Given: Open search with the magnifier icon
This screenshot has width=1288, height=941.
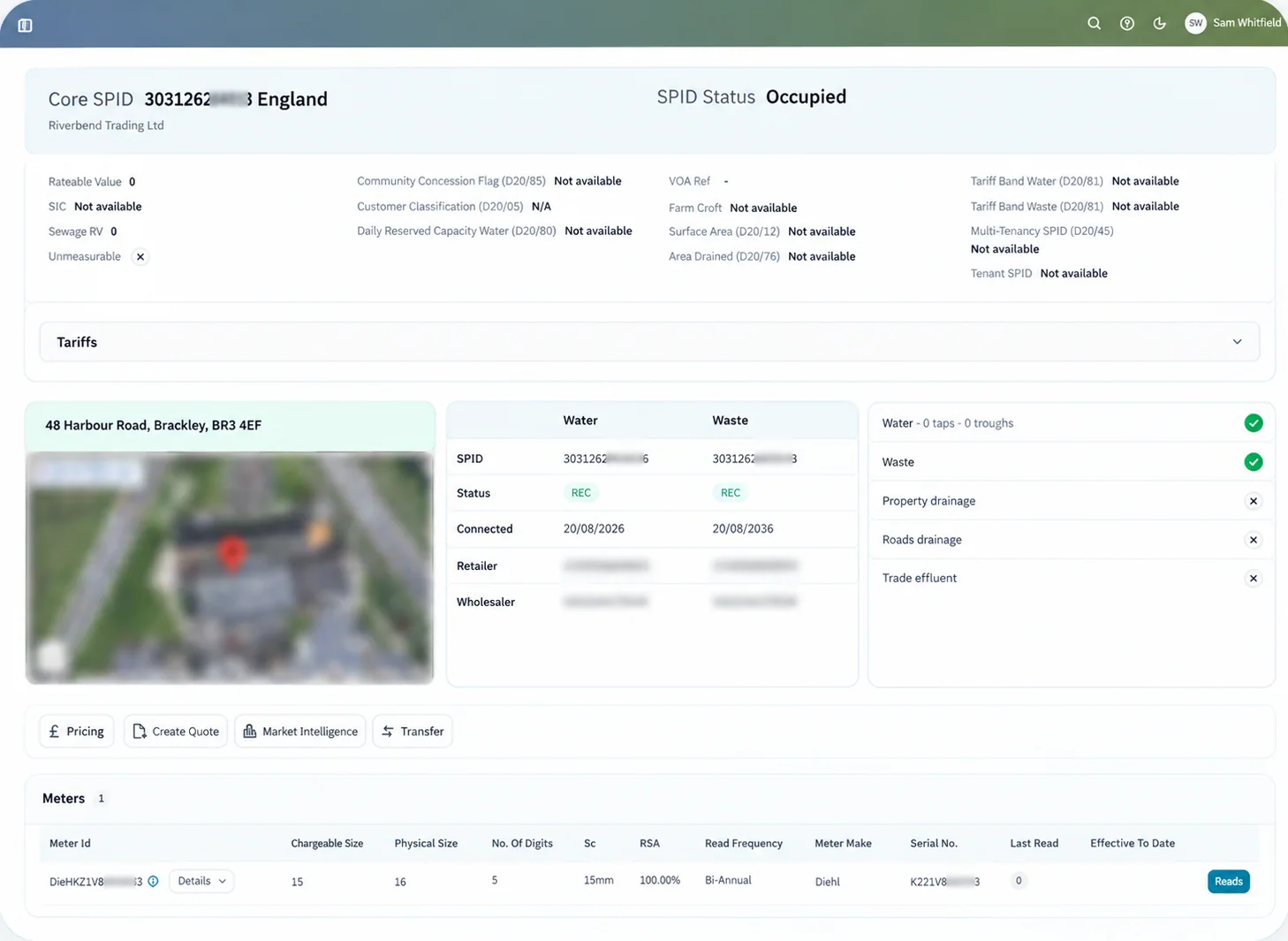Looking at the screenshot, I should pyautogui.click(x=1094, y=23).
